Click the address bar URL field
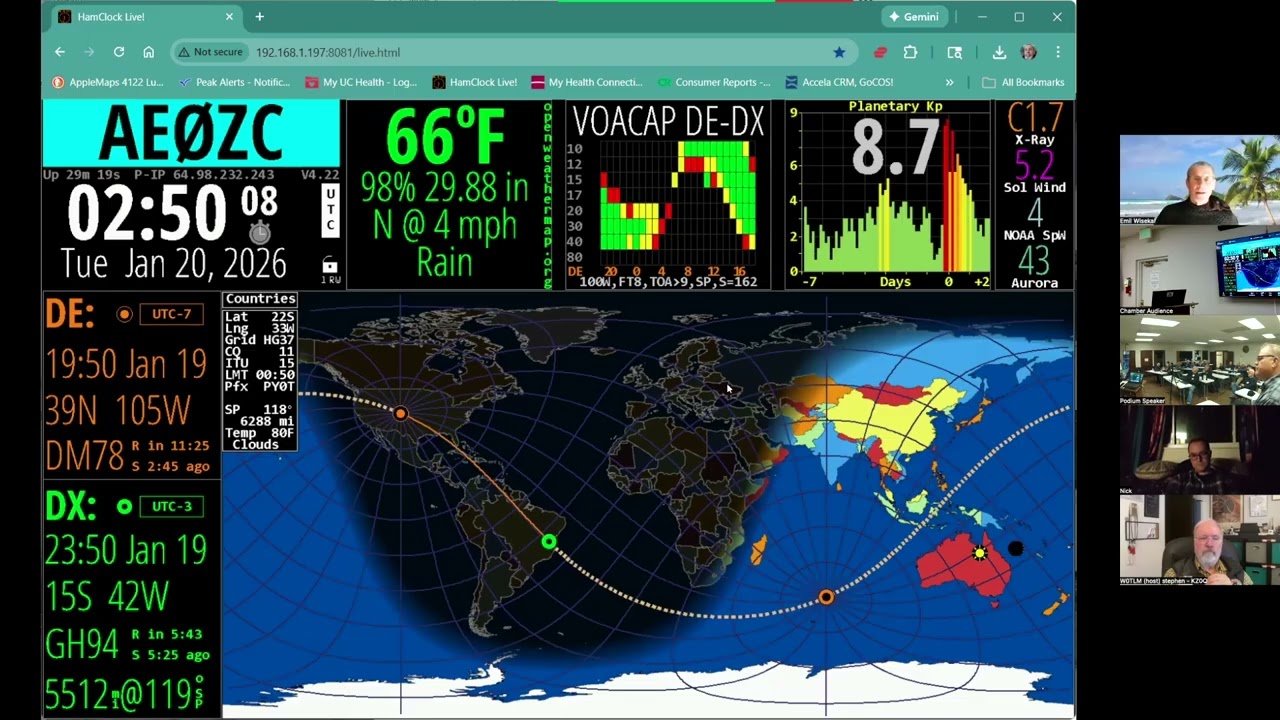The image size is (1280, 720). pyautogui.click(x=512, y=52)
